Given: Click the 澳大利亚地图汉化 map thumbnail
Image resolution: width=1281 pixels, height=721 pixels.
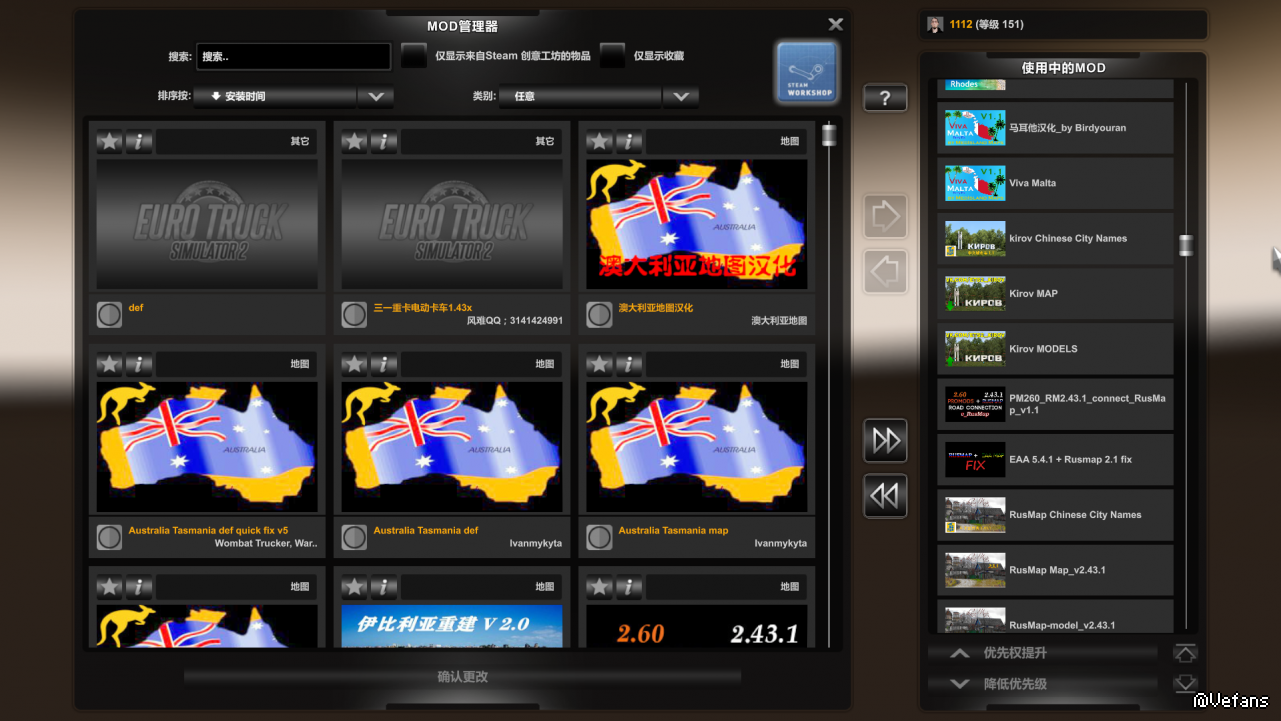Looking at the screenshot, I should 697,224.
